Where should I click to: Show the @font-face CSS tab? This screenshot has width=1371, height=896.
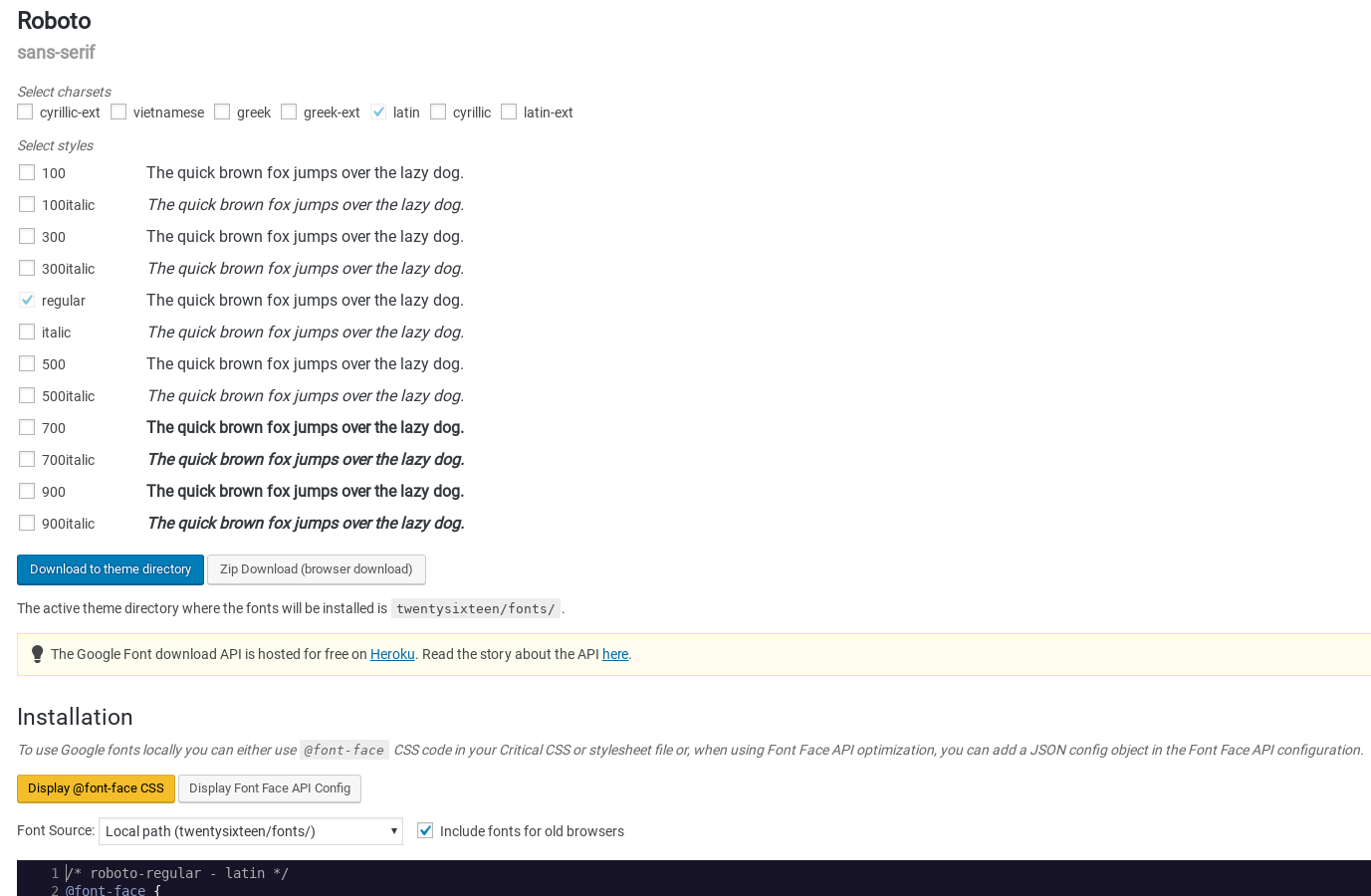pos(96,788)
